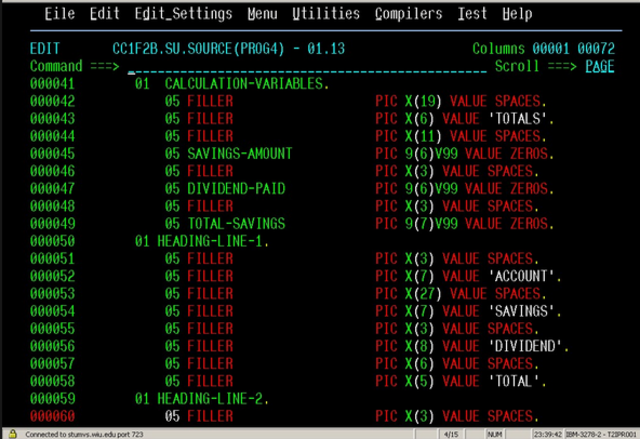
Task: Click line number 000042
Action: pos(52,101)
